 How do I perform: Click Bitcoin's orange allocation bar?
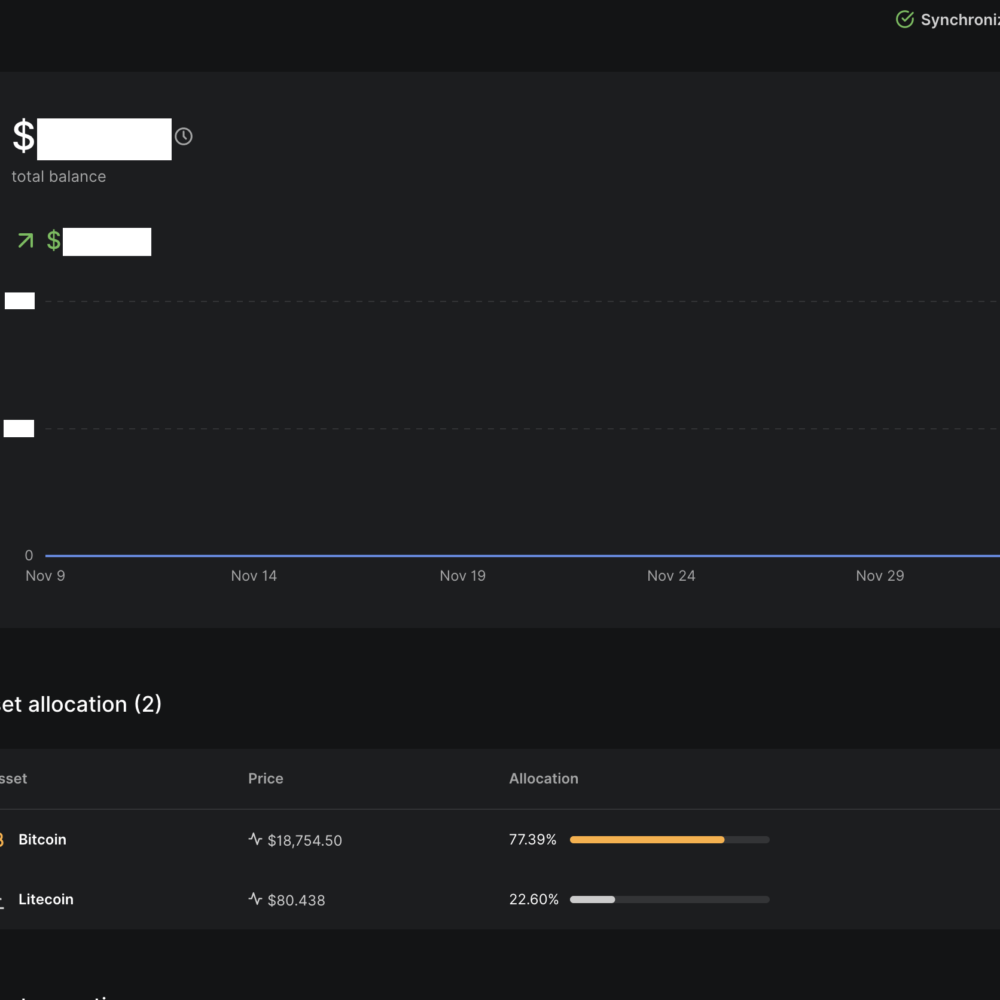point(647,840)
